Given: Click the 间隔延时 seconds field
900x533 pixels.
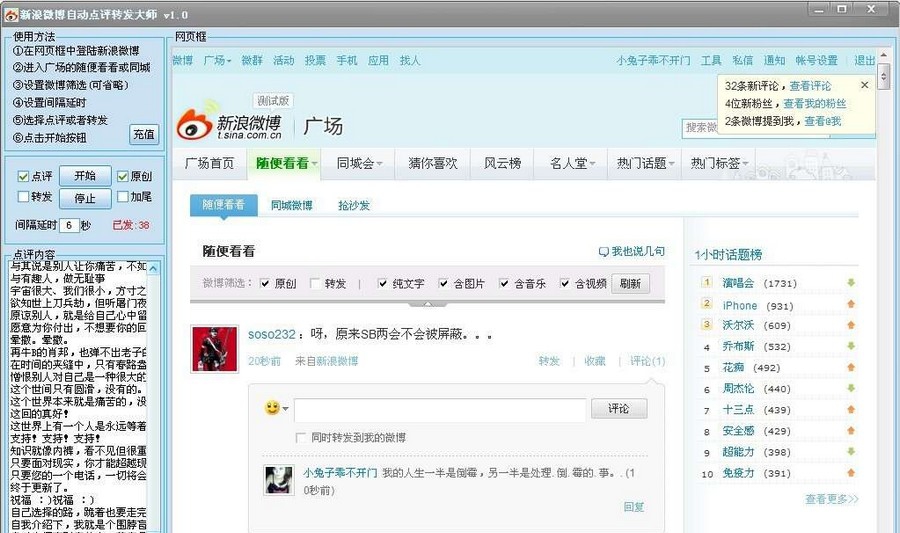Looking at the screenshot, I should (x=69, y=225).
